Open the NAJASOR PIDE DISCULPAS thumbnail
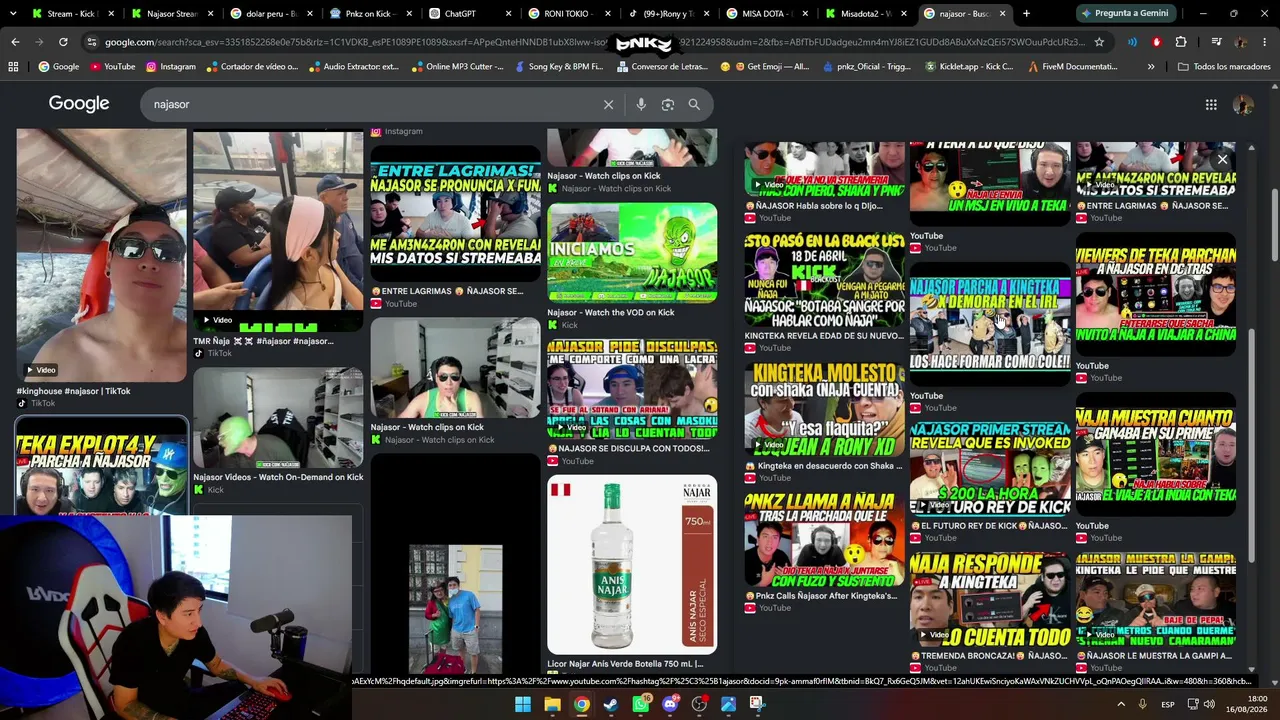 pos(632,388)
